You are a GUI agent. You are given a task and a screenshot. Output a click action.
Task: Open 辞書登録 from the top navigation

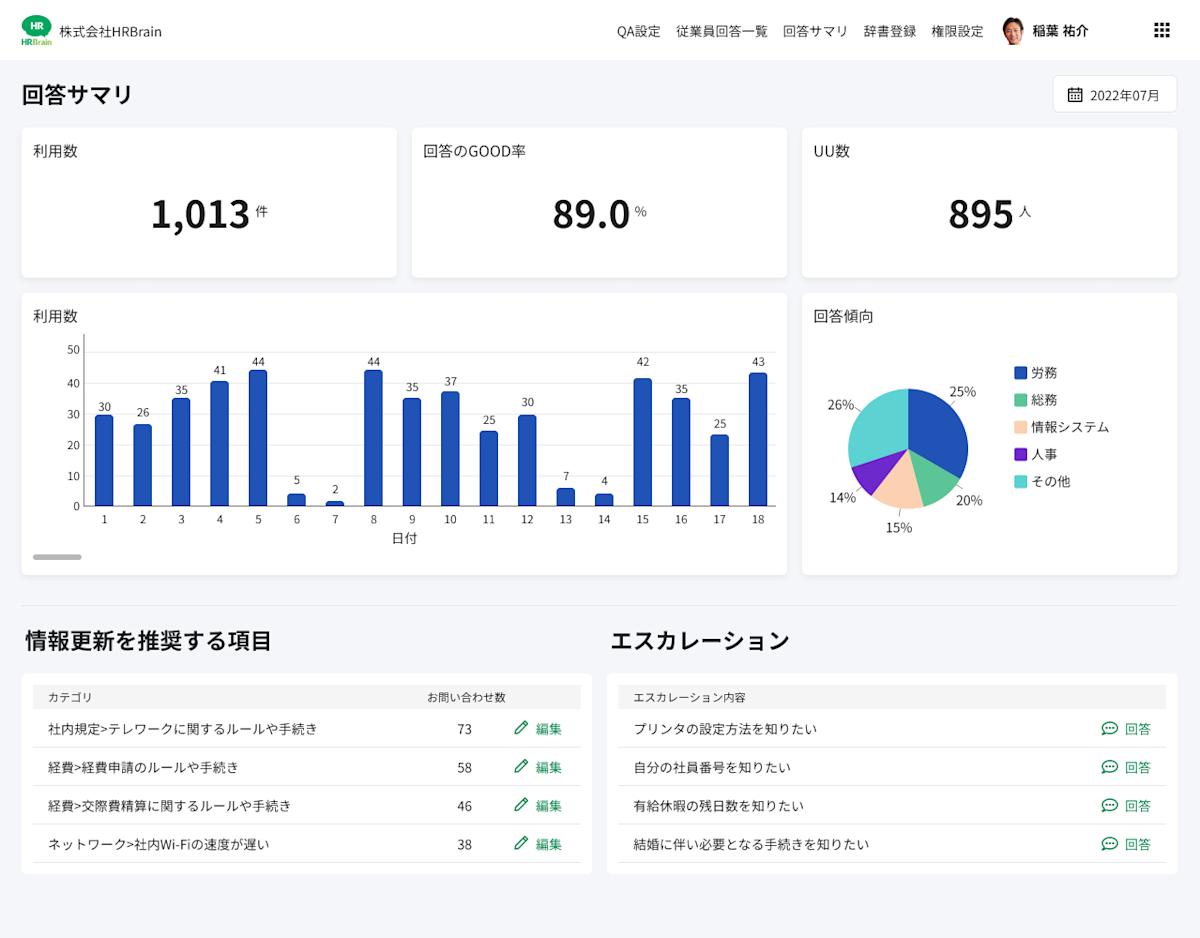[889, 31]
